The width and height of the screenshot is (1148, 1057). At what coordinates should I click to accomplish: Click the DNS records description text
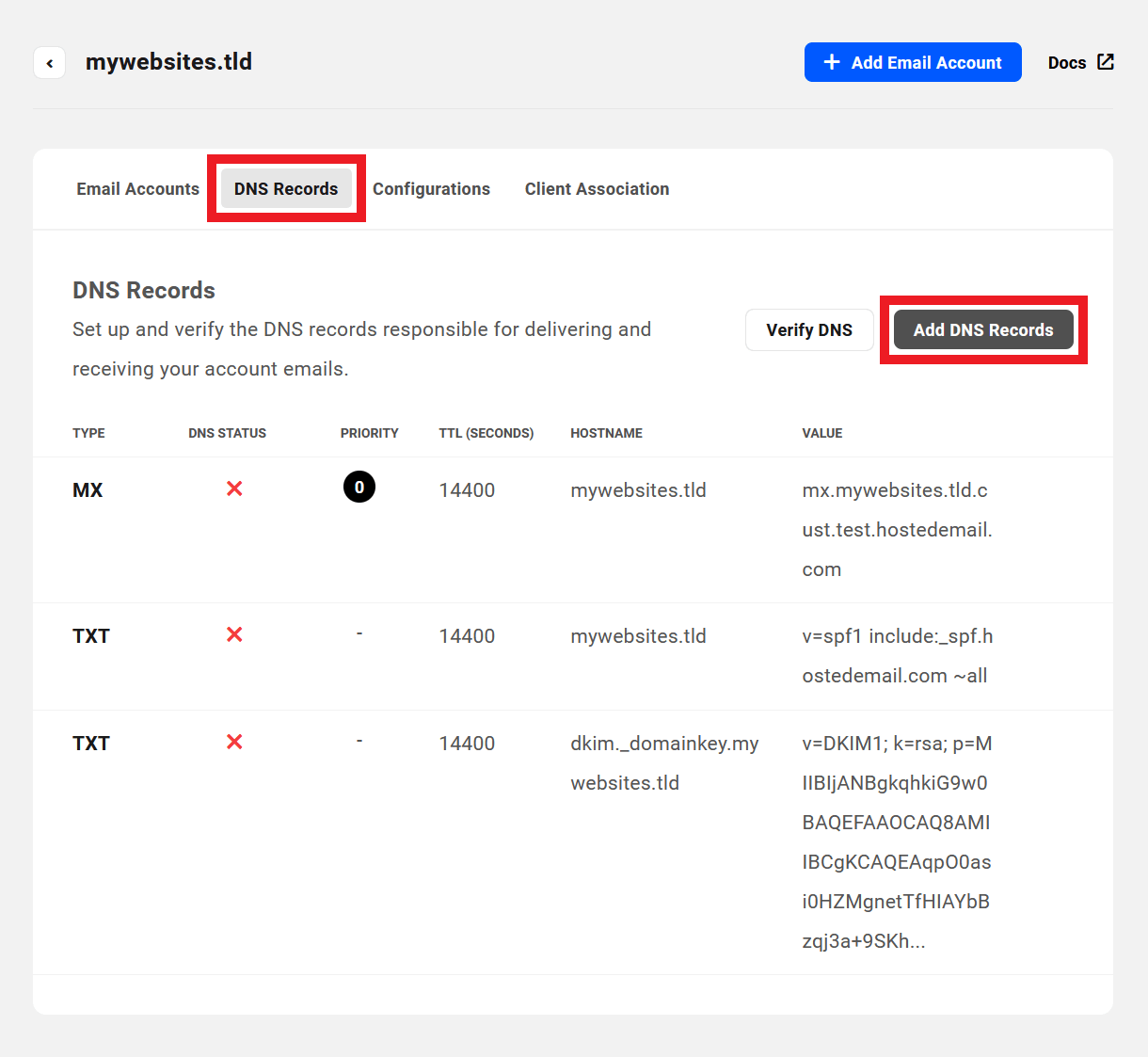(361, 349)
